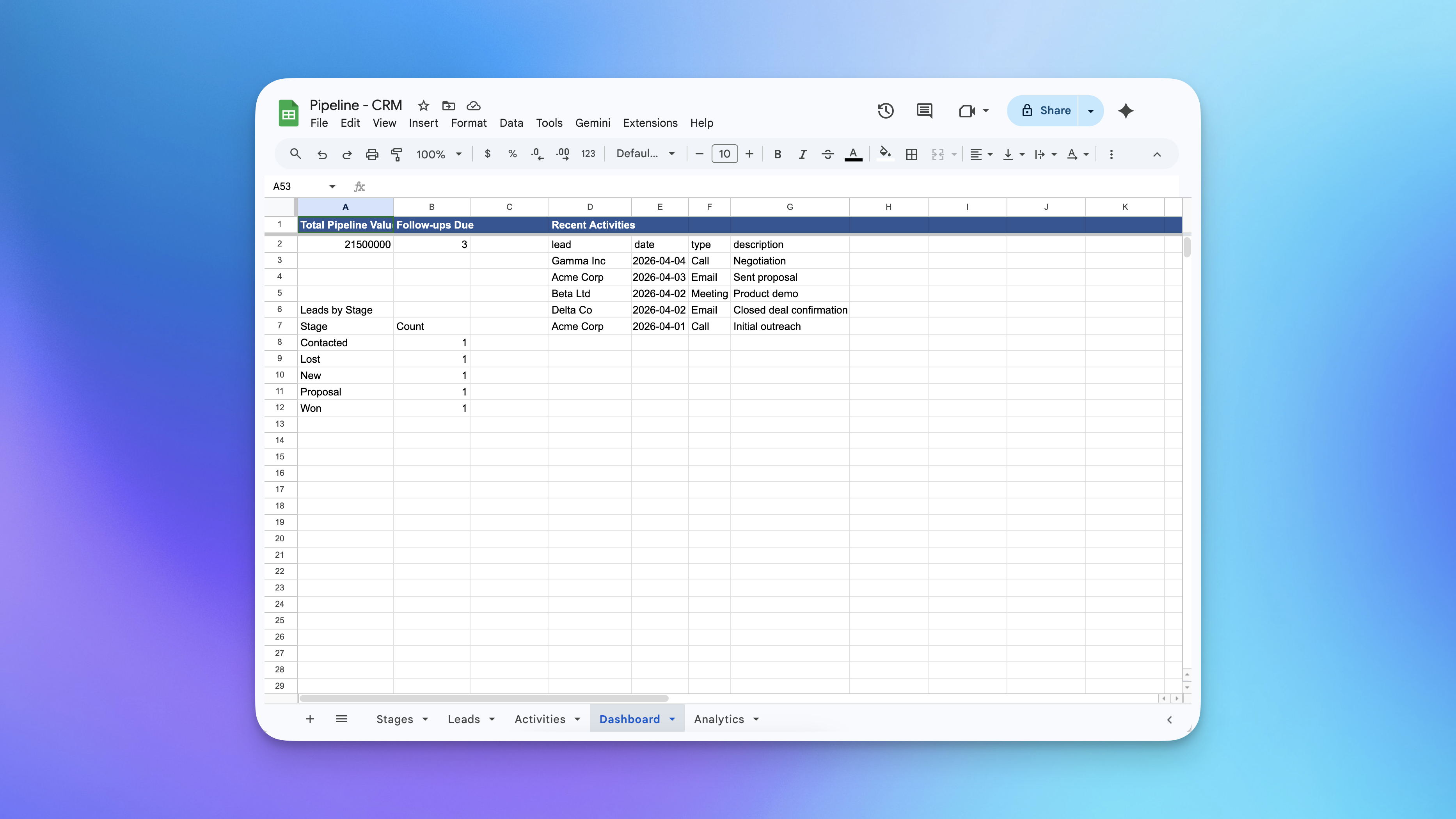Image resolution: width=1456 pixels, height=819 pixels.
Task: Click the percent format icon
Action: (511, 154)
